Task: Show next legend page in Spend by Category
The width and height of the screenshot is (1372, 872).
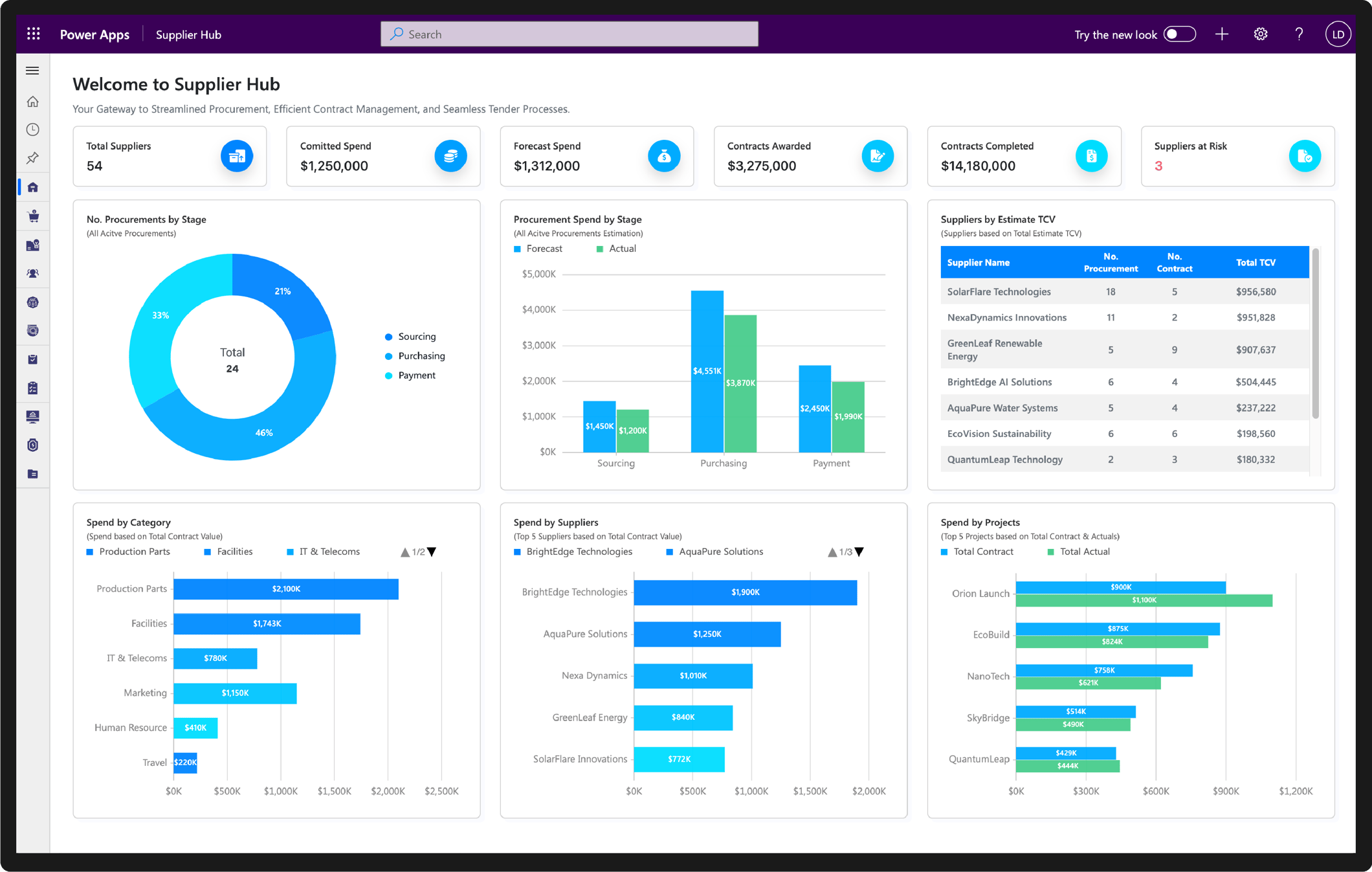Action: (x=432, y=552)
